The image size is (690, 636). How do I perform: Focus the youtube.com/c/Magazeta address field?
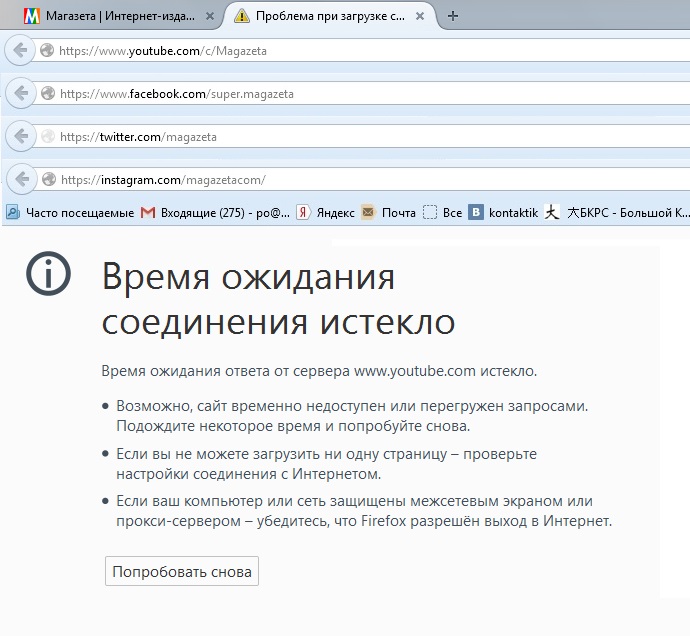click(x=361, y=51)
